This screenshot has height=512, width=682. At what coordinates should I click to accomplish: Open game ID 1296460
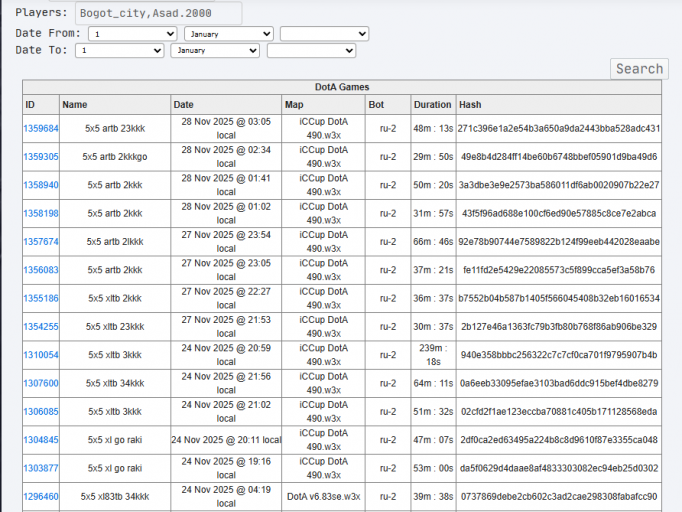coord(41,496)
